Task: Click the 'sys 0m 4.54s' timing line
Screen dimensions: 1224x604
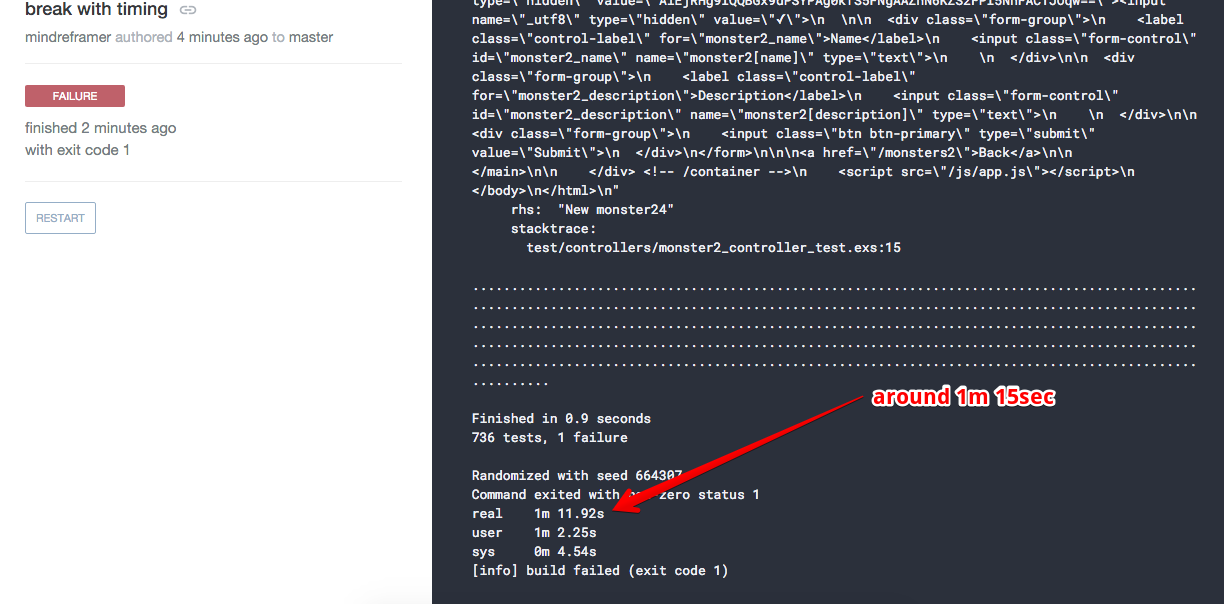Action: coord(534,552)
